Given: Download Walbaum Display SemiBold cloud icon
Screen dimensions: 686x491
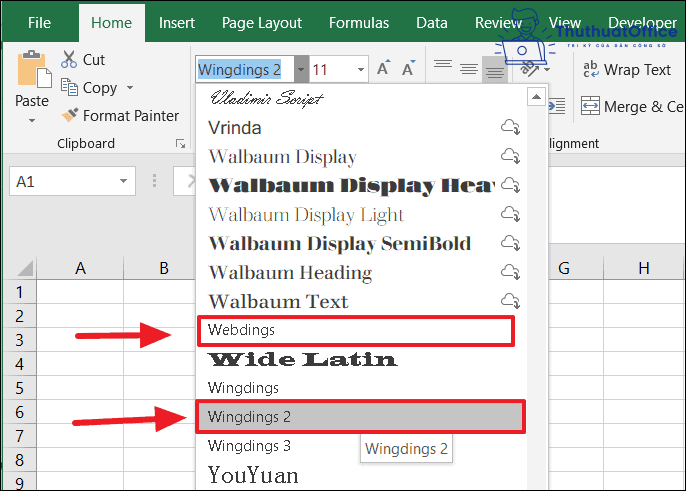Looking at the screenshot, I should pos(510,242).
